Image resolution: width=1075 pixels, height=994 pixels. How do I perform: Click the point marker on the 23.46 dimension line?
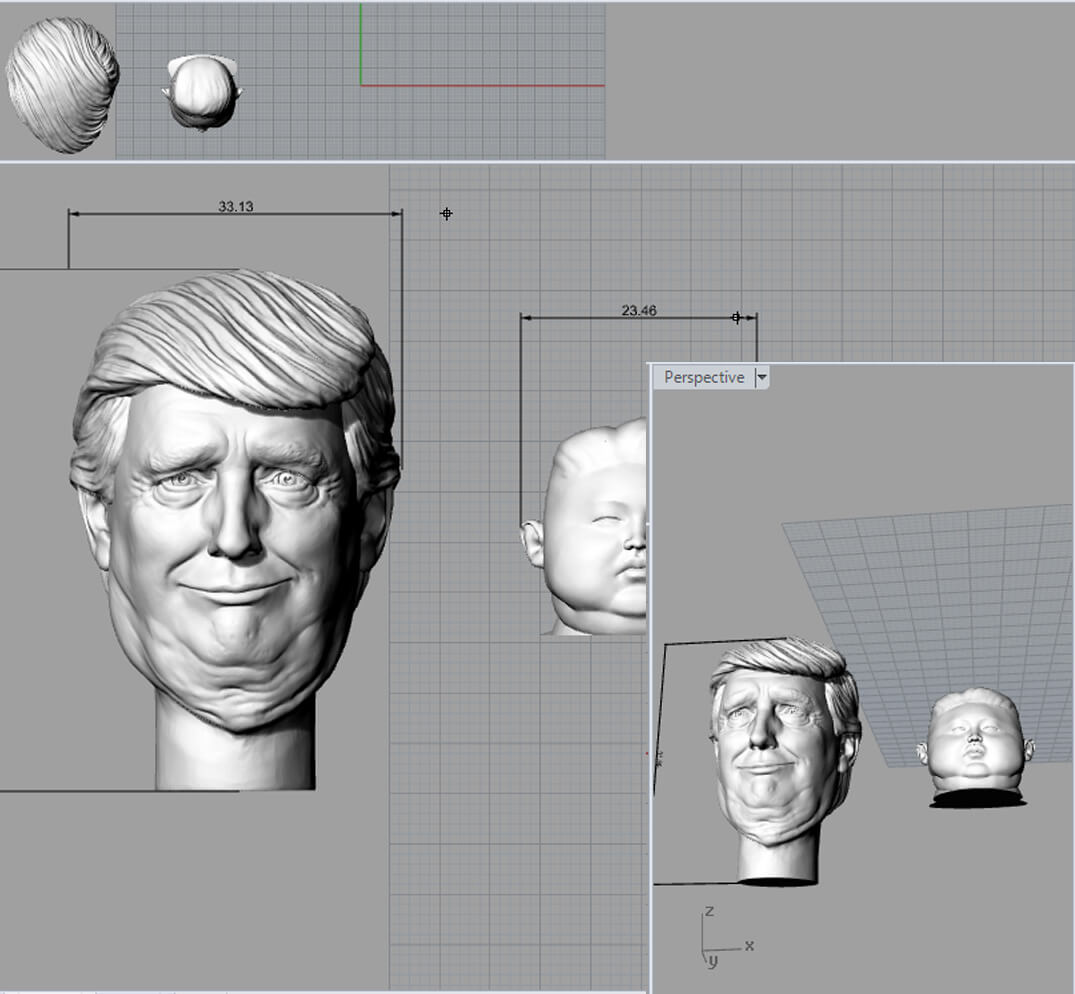click(736, 317)
